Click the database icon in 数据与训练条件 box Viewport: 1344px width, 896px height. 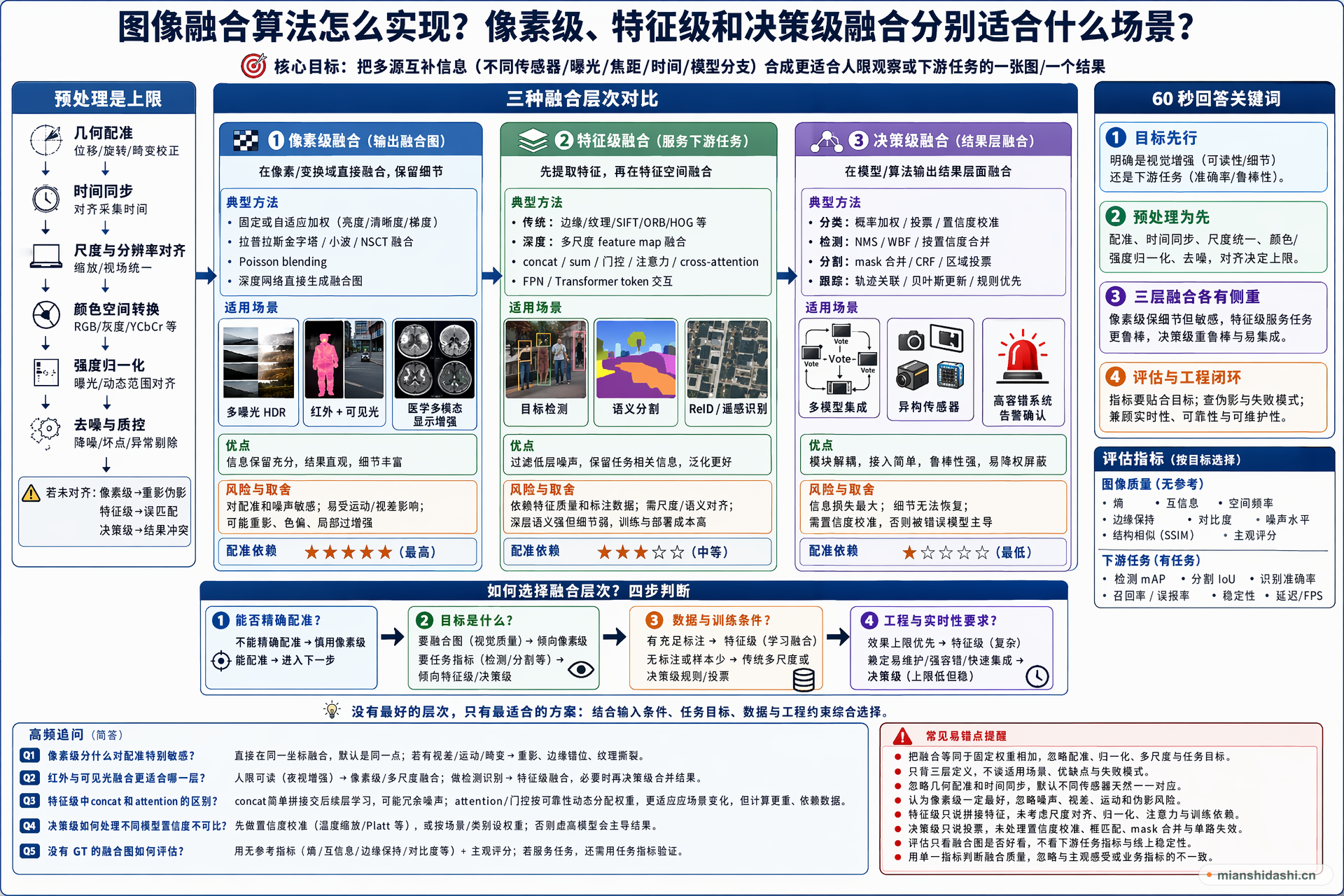[804, 679]
